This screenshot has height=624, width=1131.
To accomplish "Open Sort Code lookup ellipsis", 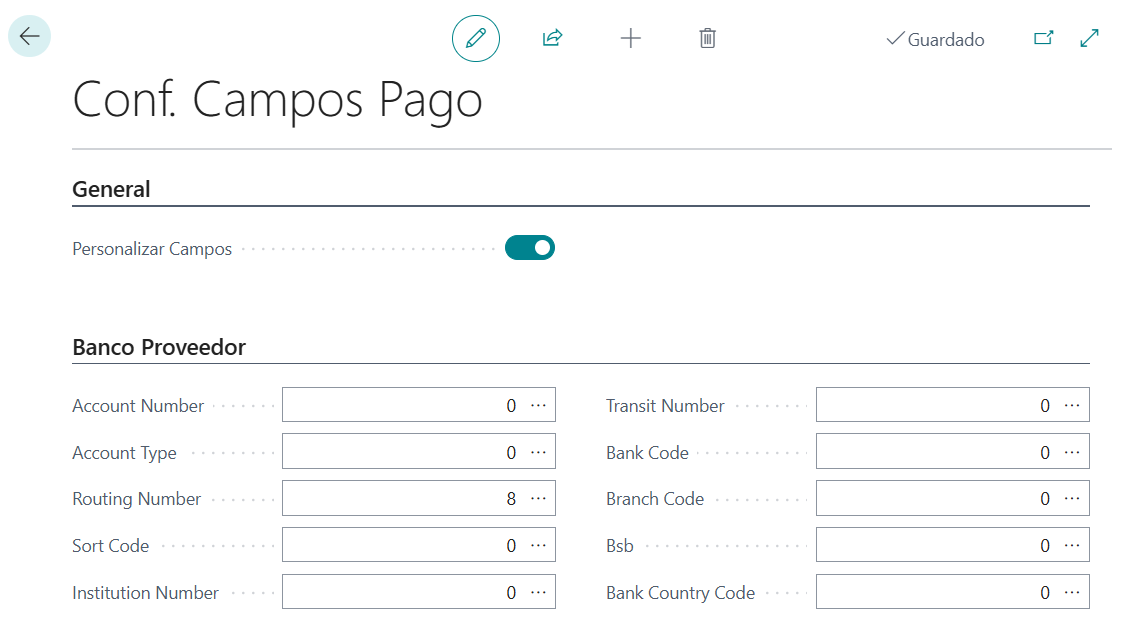I will tap(539, 545).
